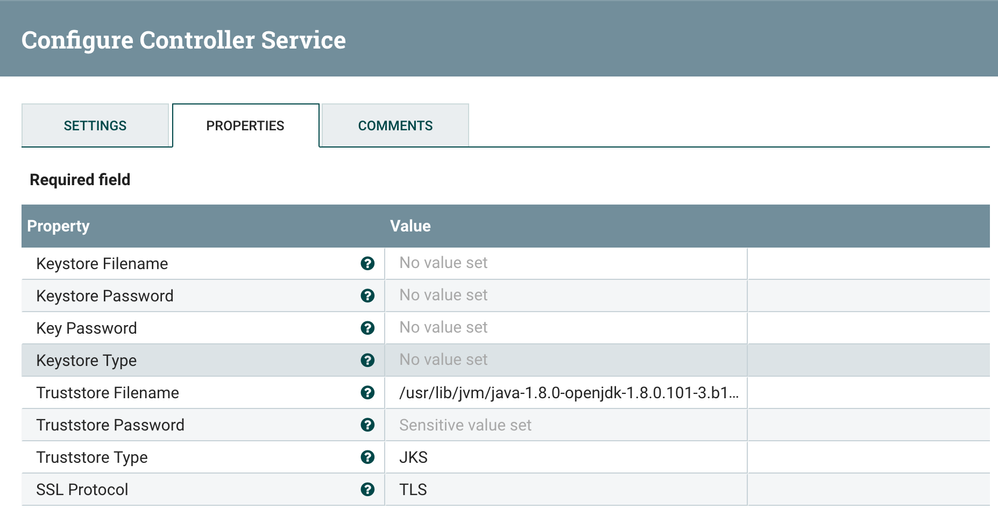
Task: Click help icon beside Keystore Password
Action: [x=367, y=296]
